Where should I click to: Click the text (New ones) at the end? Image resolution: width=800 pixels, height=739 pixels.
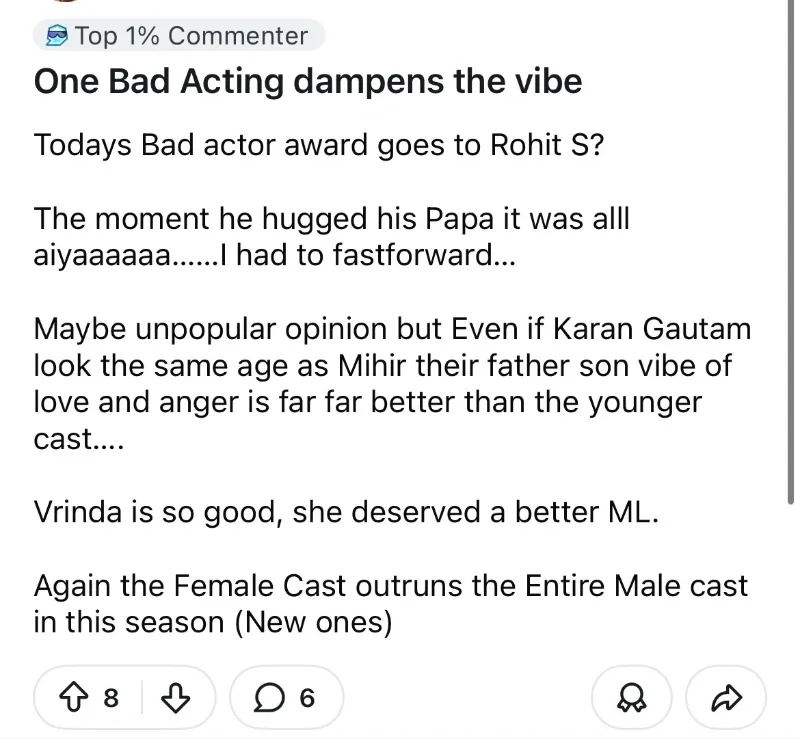(x=312, y=621)
